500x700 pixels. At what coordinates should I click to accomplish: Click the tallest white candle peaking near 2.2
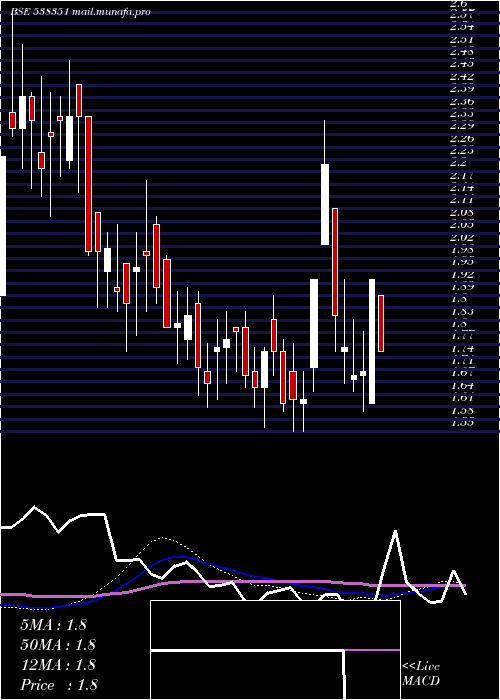[325, 204]
